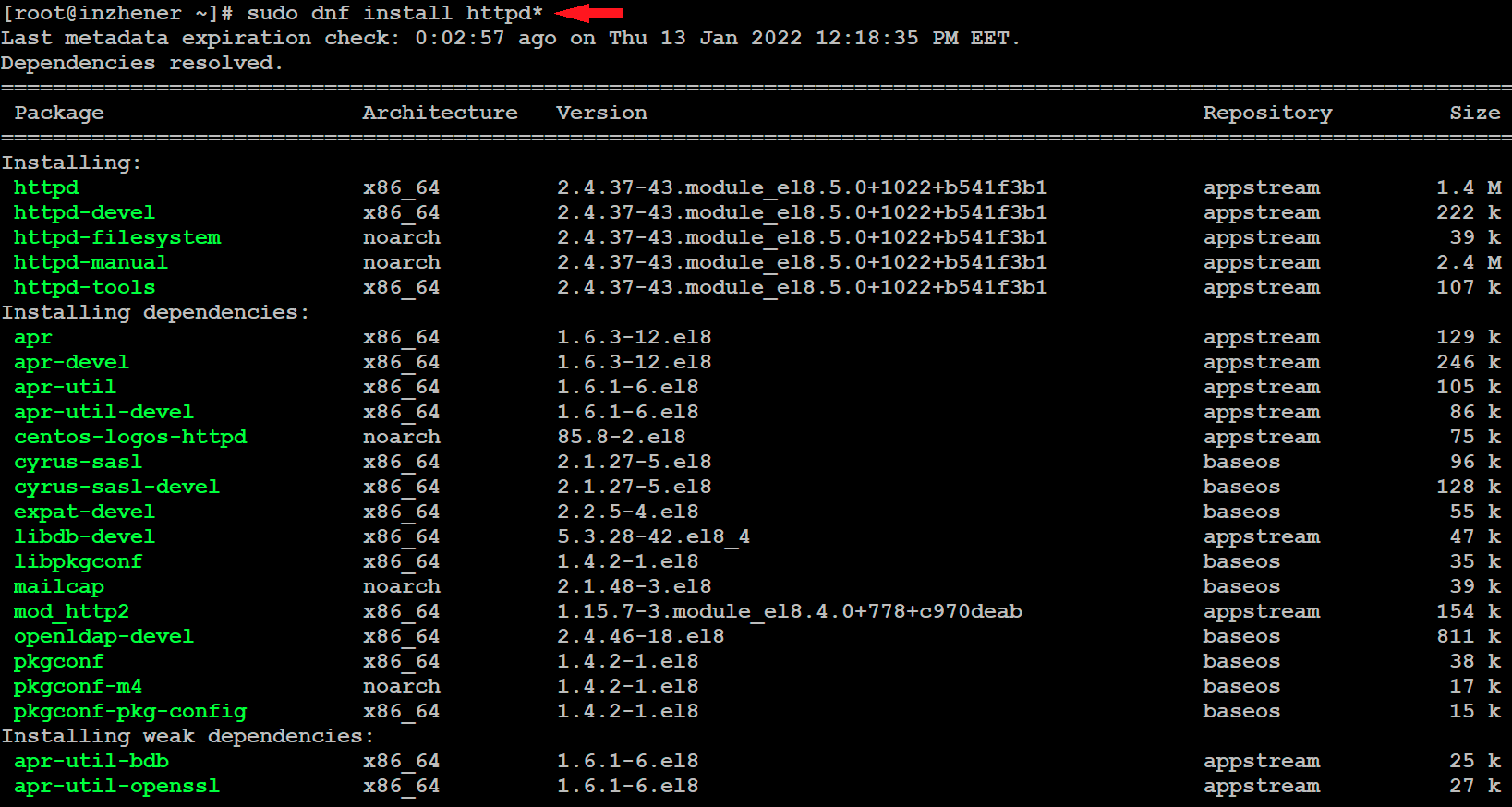Click the 'pkgconf' package name
Image resolution: width=1512 pixels, height=807 pixels.
[x=58, y=661]
